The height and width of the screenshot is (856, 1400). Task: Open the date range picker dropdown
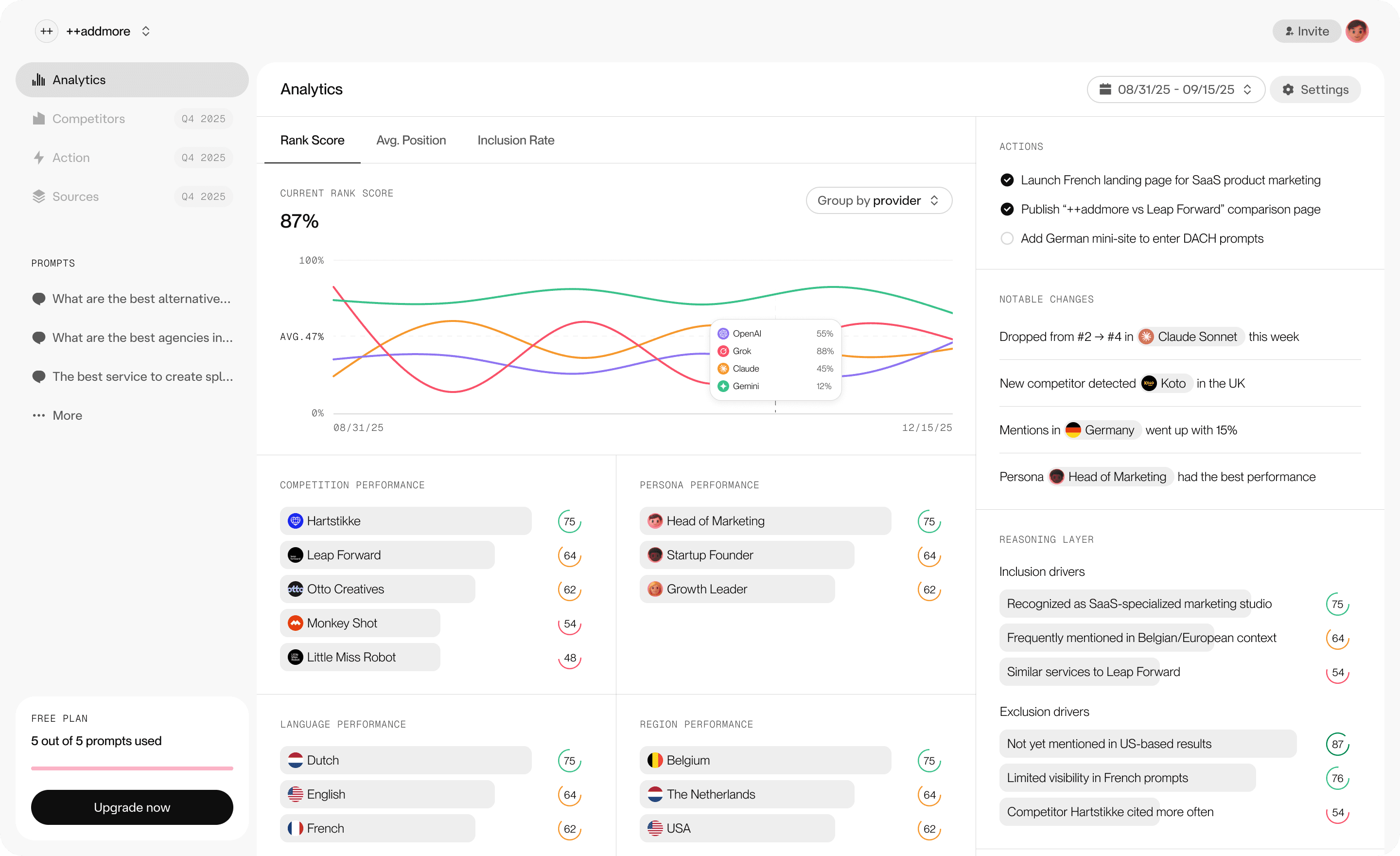(x=1175, y=89)
